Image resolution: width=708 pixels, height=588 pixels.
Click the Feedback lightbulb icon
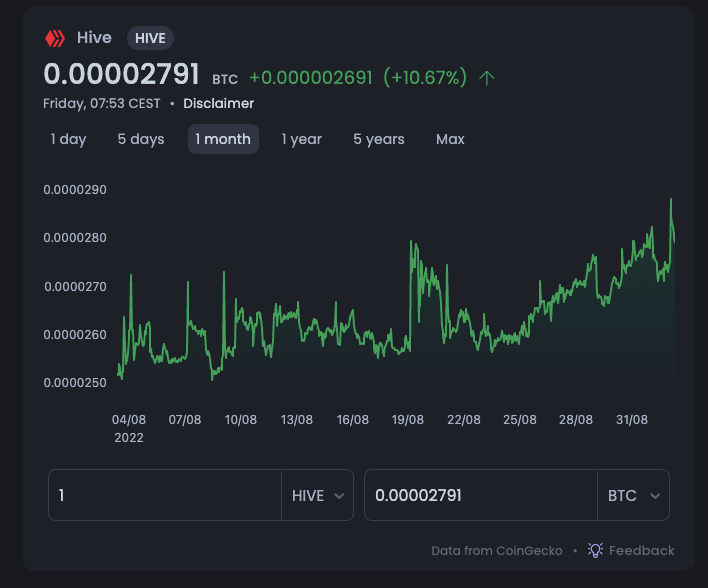[595, 550]
